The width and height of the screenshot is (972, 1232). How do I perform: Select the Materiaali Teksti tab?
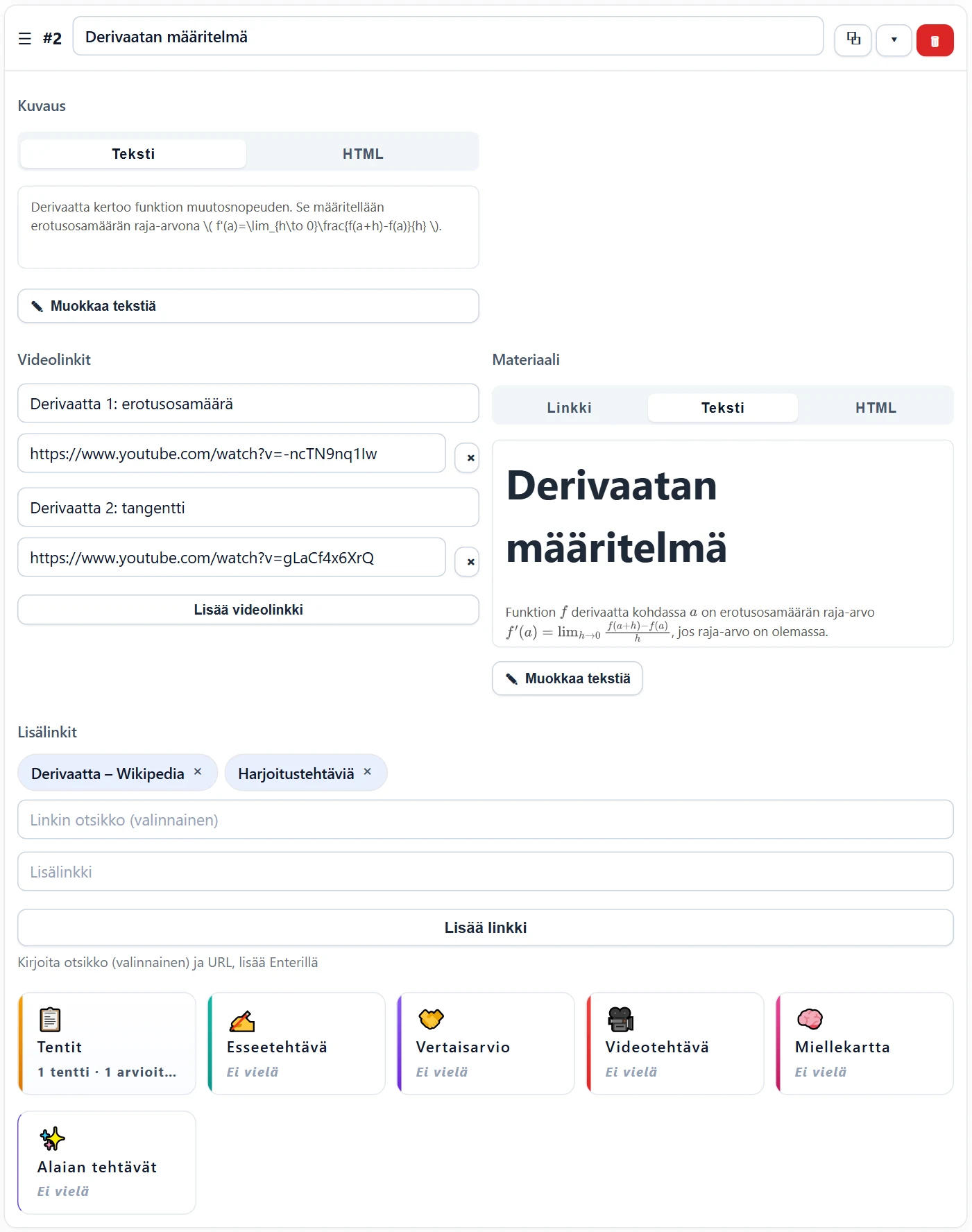(x=723, y=408)
